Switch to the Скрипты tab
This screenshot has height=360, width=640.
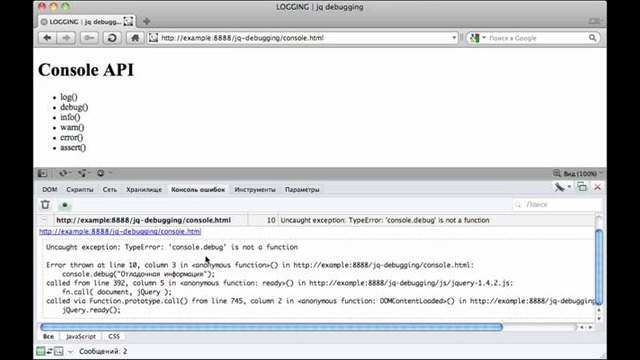(x=80, y=190)
